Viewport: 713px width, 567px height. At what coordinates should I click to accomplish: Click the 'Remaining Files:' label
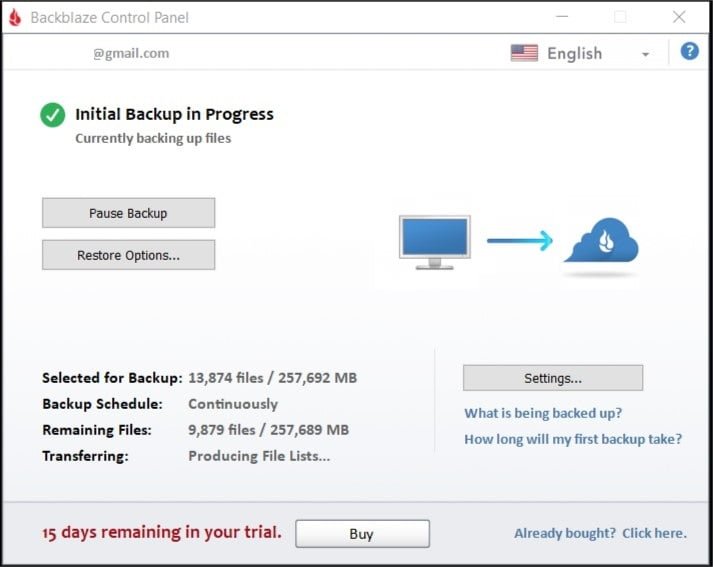[x=97, y=430]
